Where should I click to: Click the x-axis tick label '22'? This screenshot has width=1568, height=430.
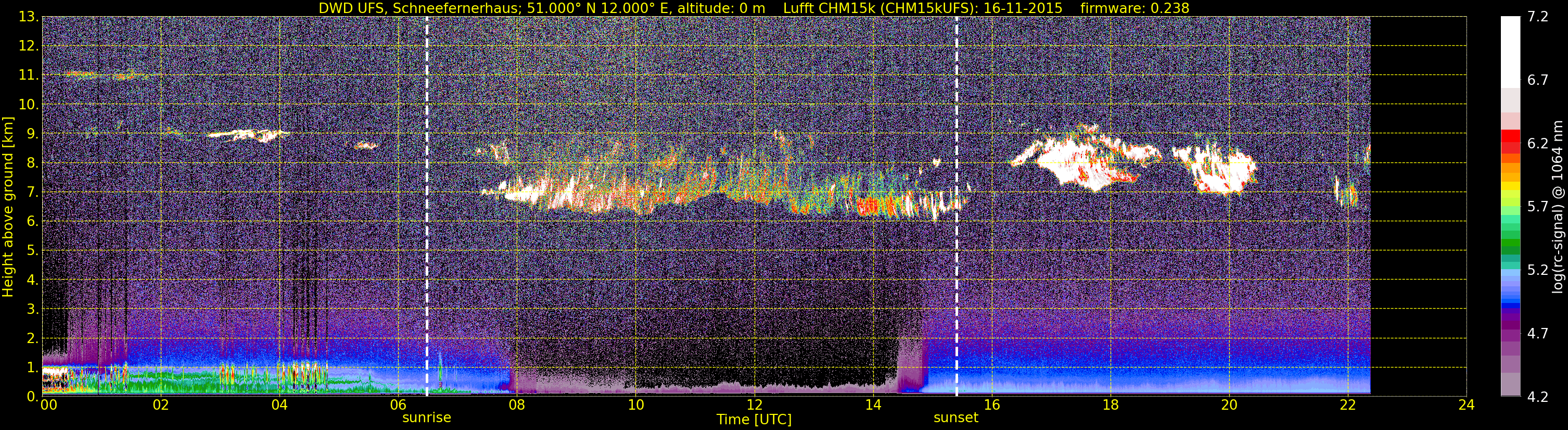point(1348,405)
